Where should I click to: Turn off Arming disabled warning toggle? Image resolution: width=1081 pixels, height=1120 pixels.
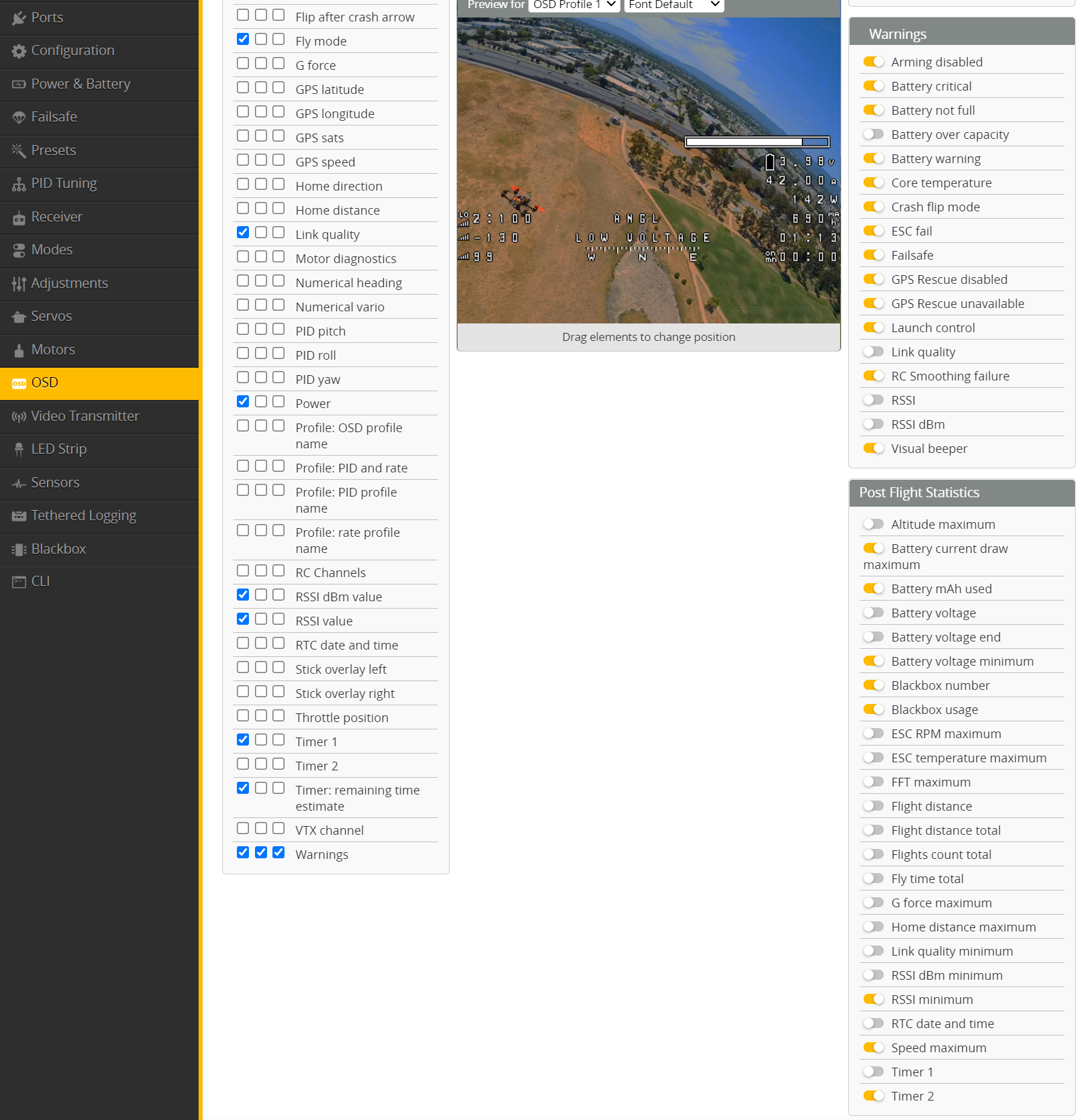point(873,62)
